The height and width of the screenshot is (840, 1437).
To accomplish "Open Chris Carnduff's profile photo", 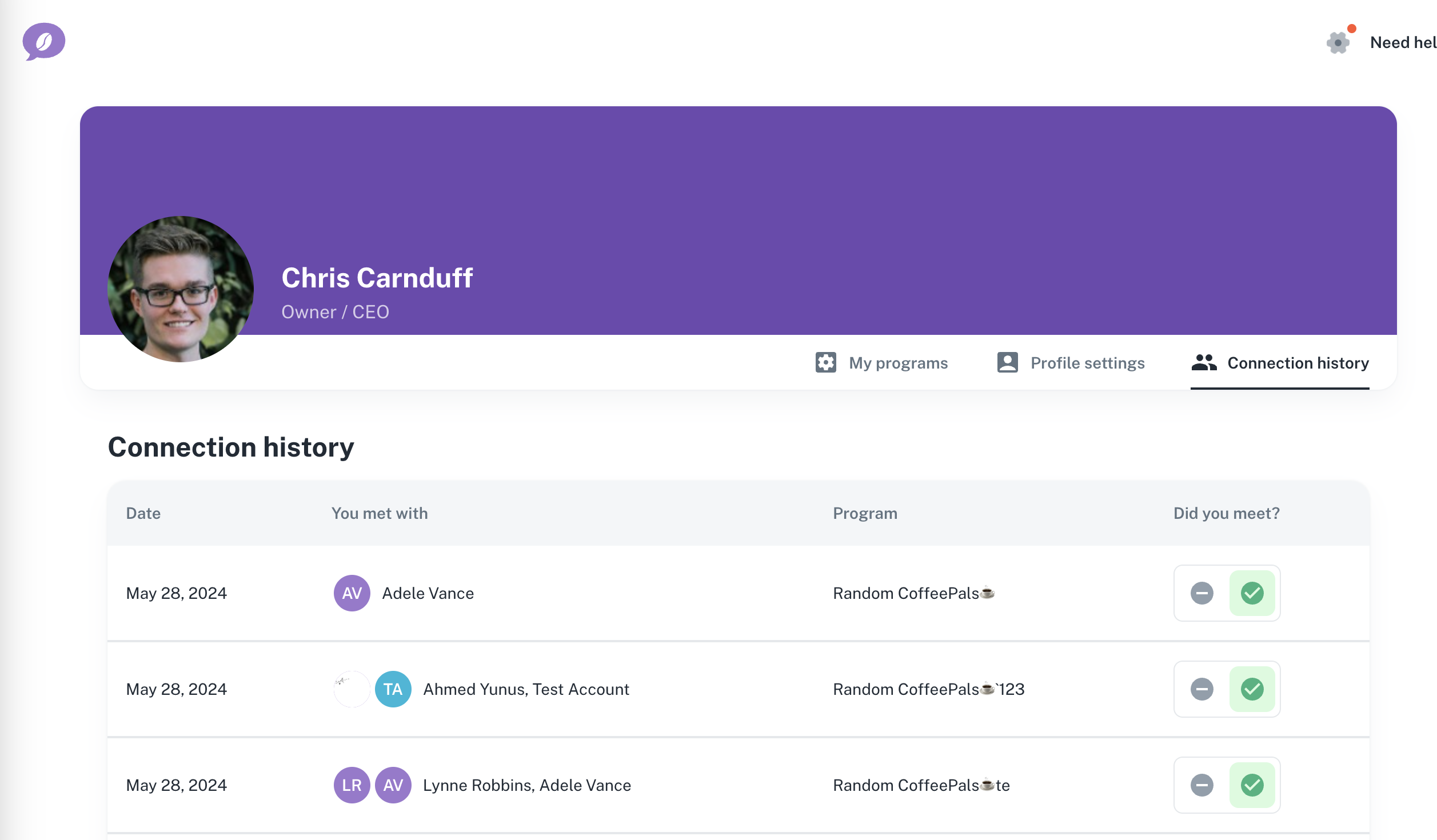I will coord(181,289).
